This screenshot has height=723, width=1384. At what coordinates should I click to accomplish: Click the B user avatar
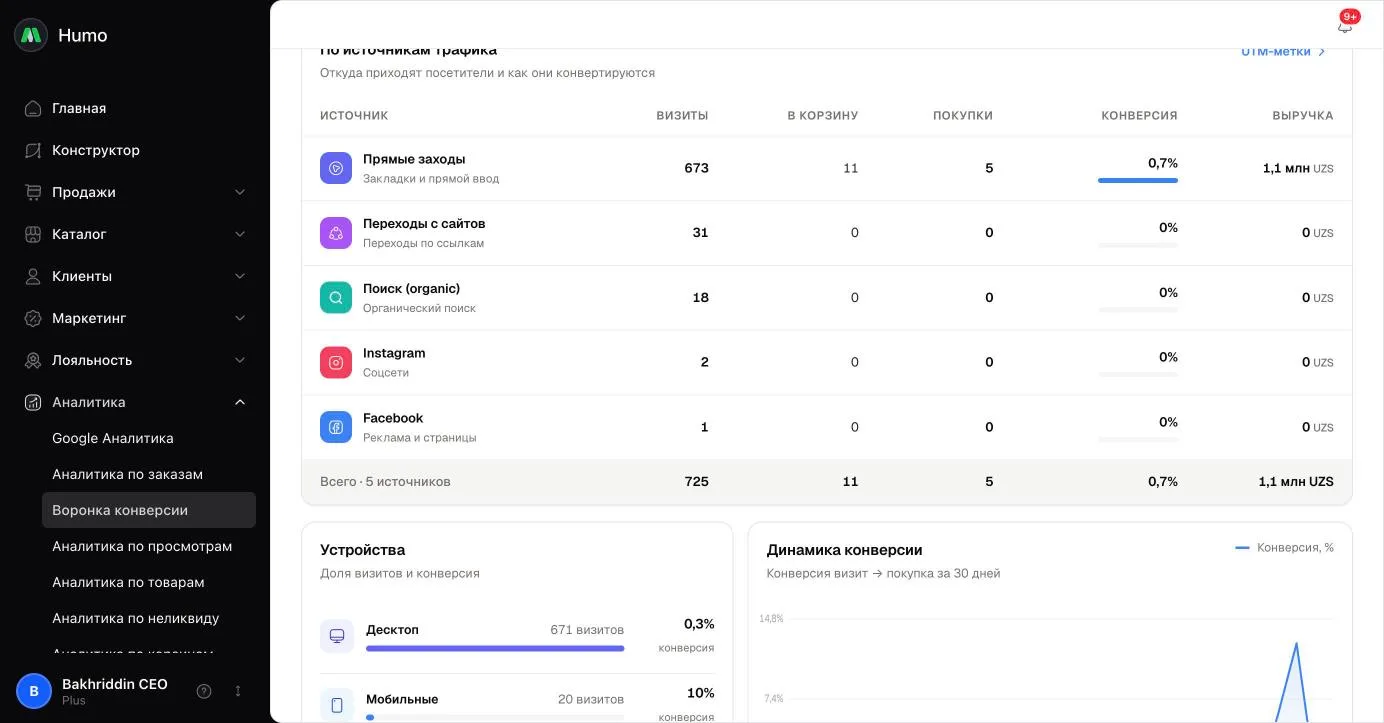click(x=34, y=691)
